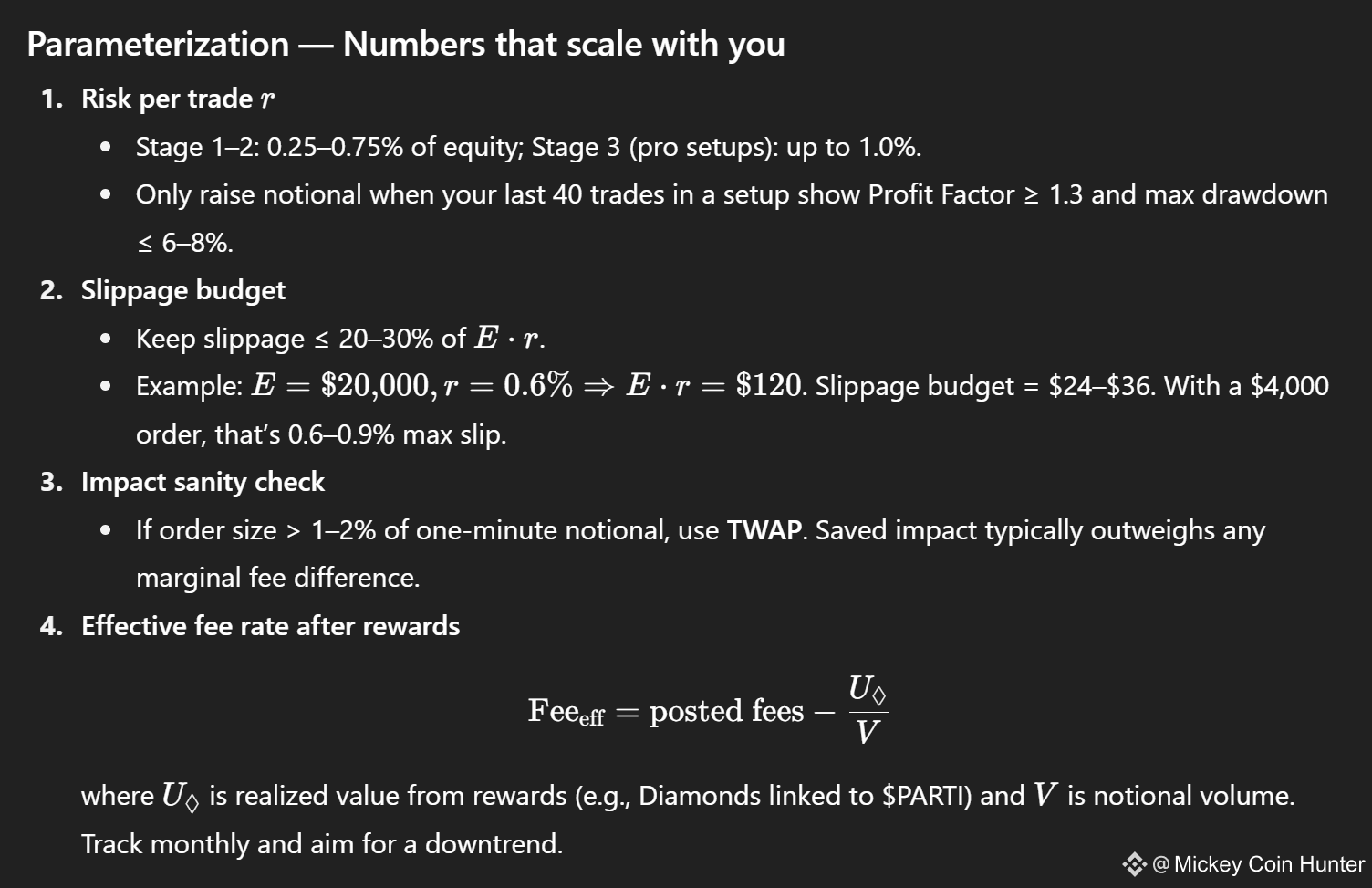Click the Impact sanity check heading
Viewport: 1372px width, 888px height.
point(203,482)
